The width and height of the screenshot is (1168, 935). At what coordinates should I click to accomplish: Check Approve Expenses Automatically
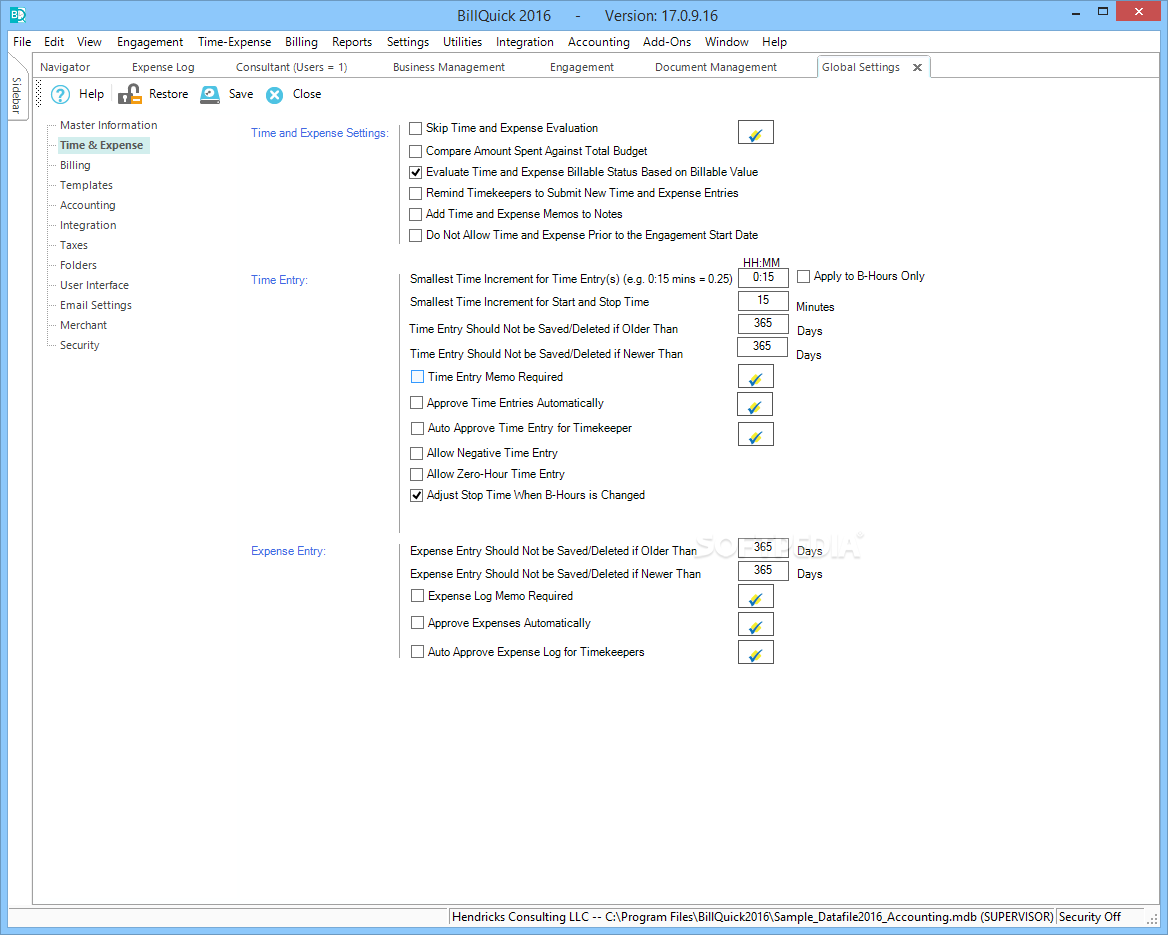coord(417,623)
